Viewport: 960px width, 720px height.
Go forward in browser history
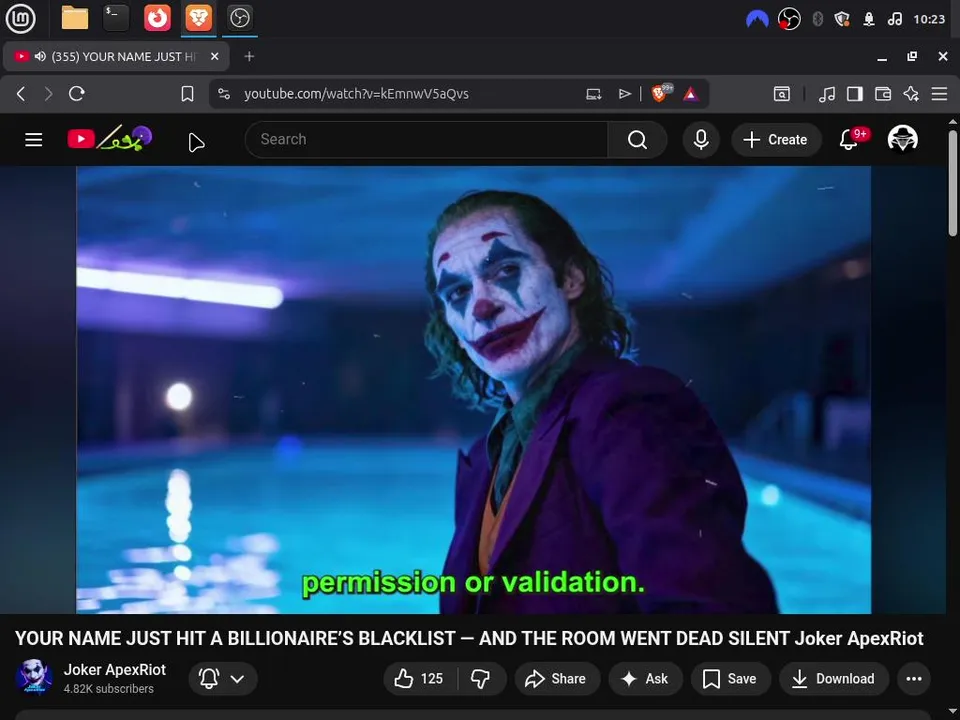click(x=48, y=94)
